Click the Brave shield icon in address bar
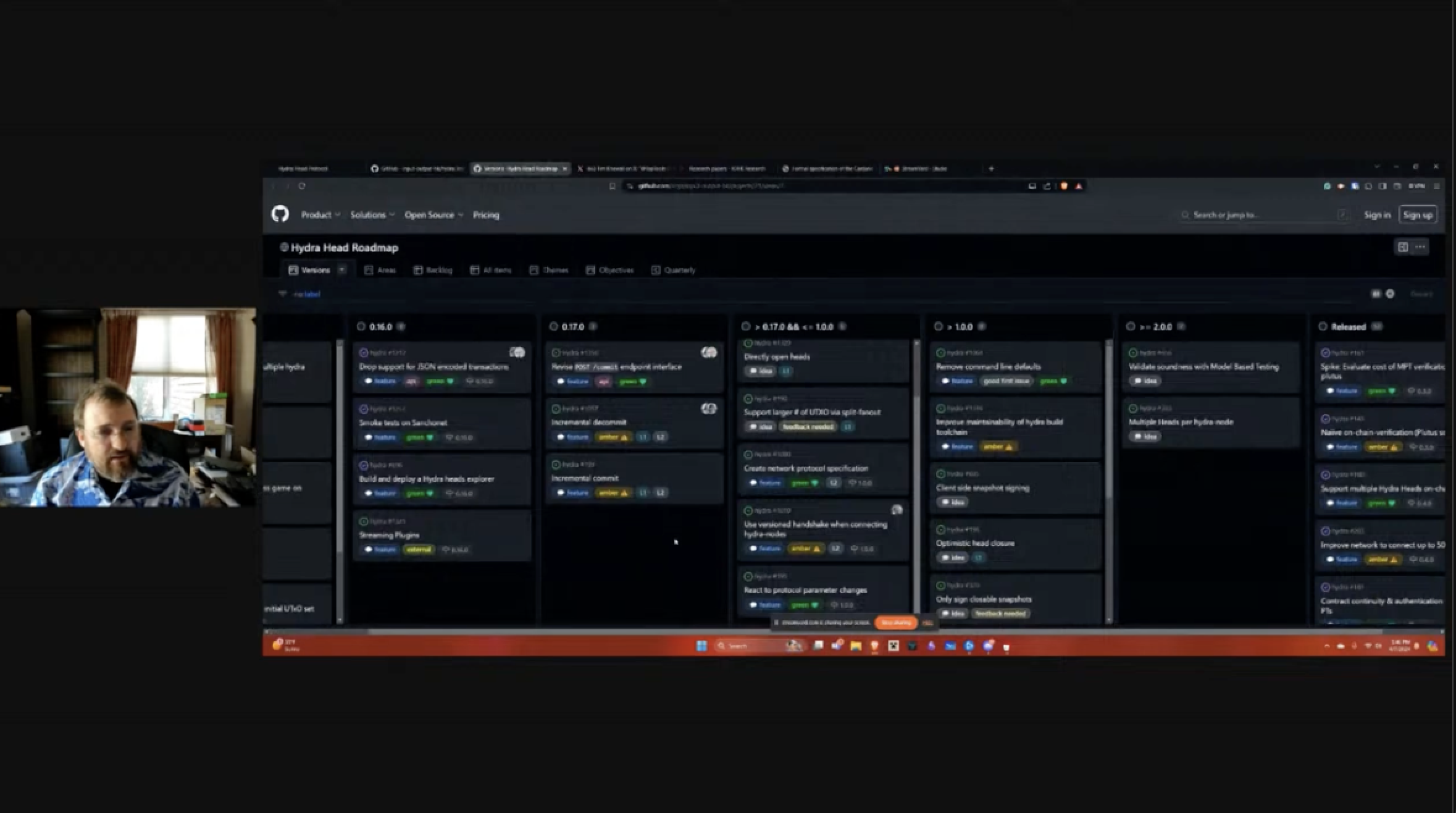The image size is (1456, 813). (1064, 186)
